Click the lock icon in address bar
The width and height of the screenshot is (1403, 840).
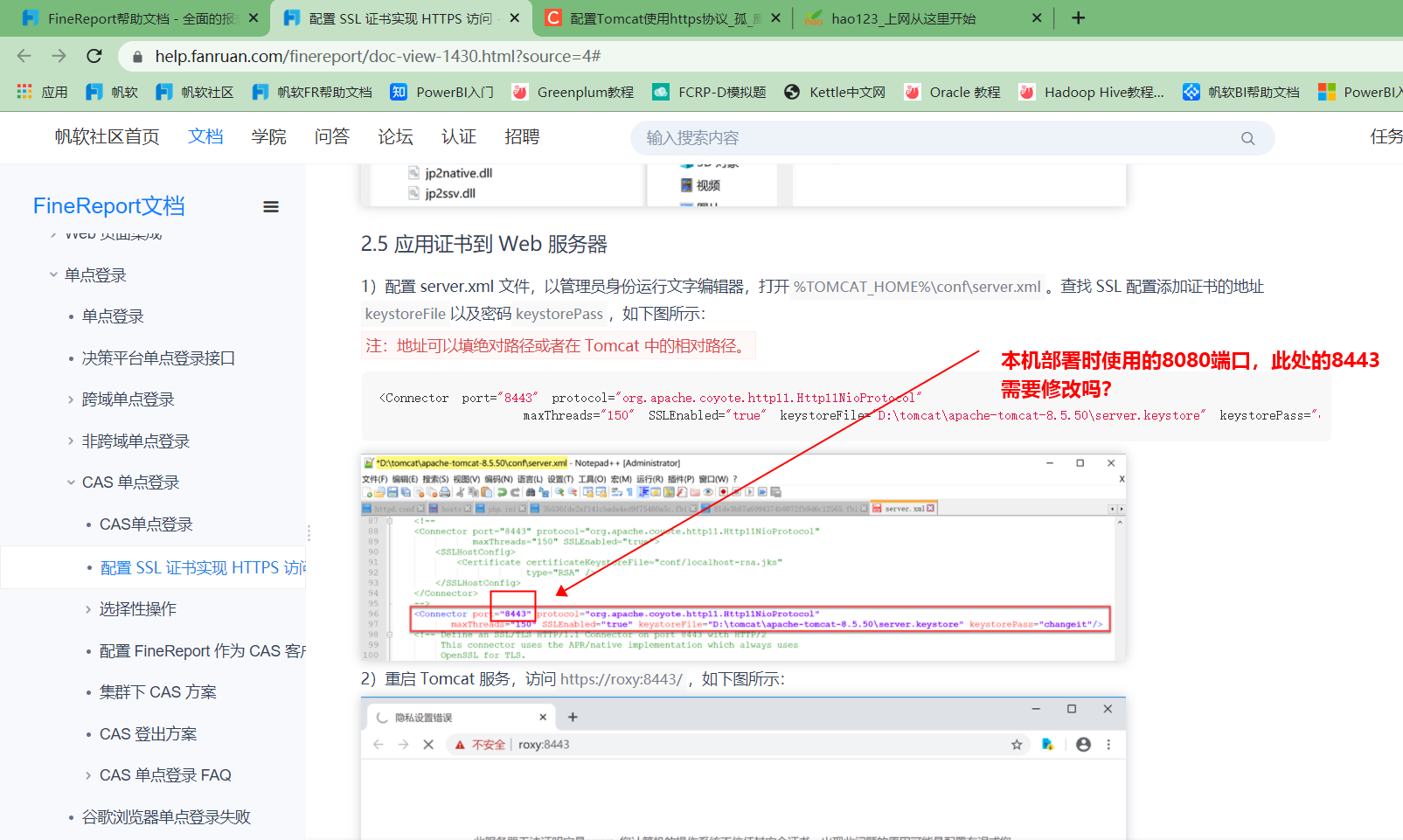(137, 57)
